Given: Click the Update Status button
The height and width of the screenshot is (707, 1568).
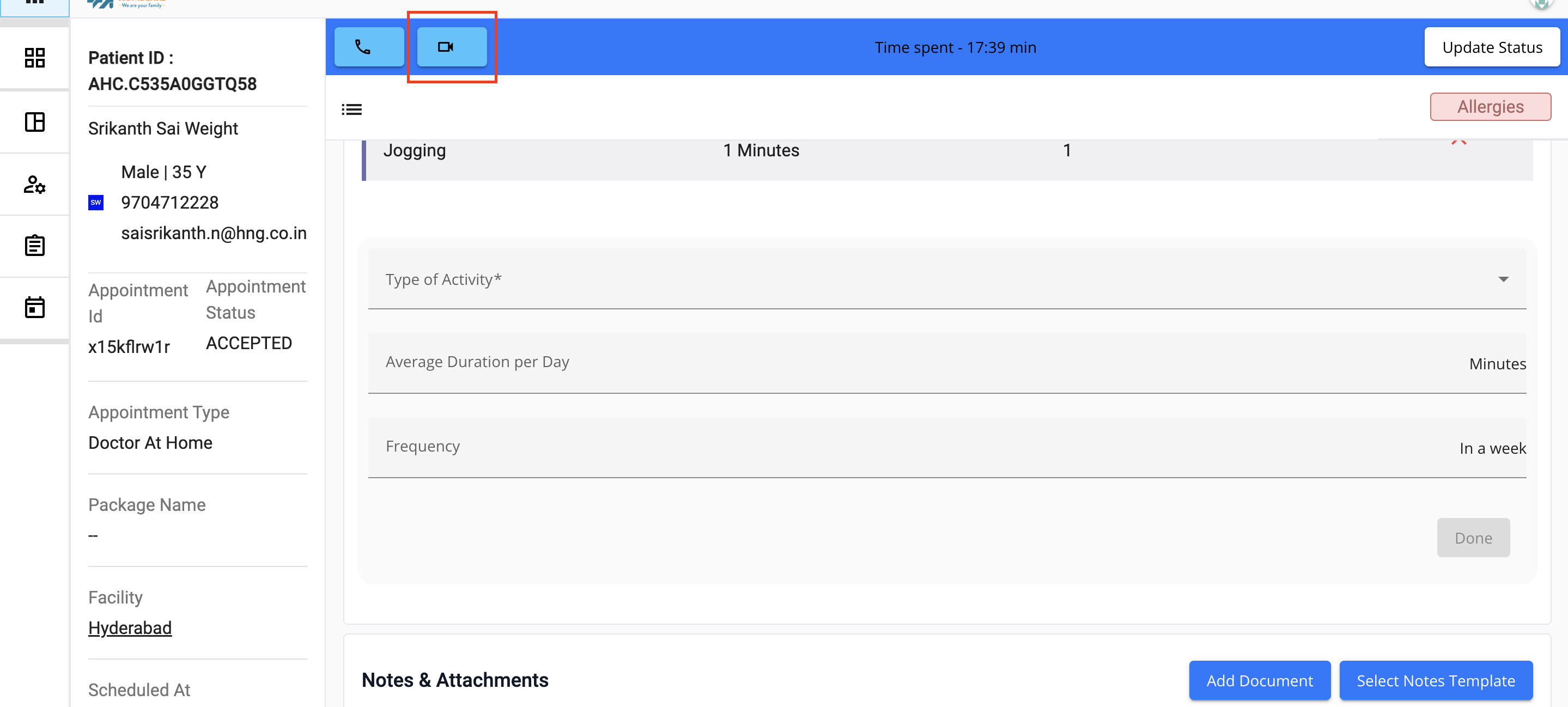Looking at the screenshot, I should point(1491,47).
